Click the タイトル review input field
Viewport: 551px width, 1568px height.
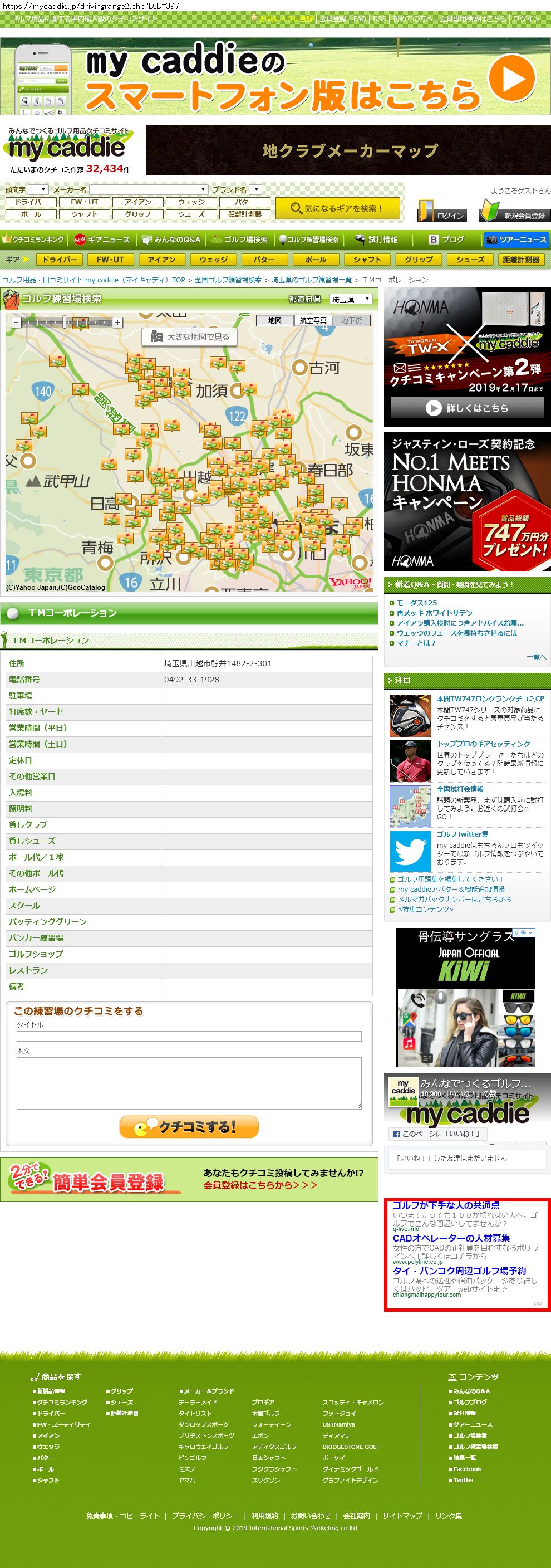(189, 1036)
